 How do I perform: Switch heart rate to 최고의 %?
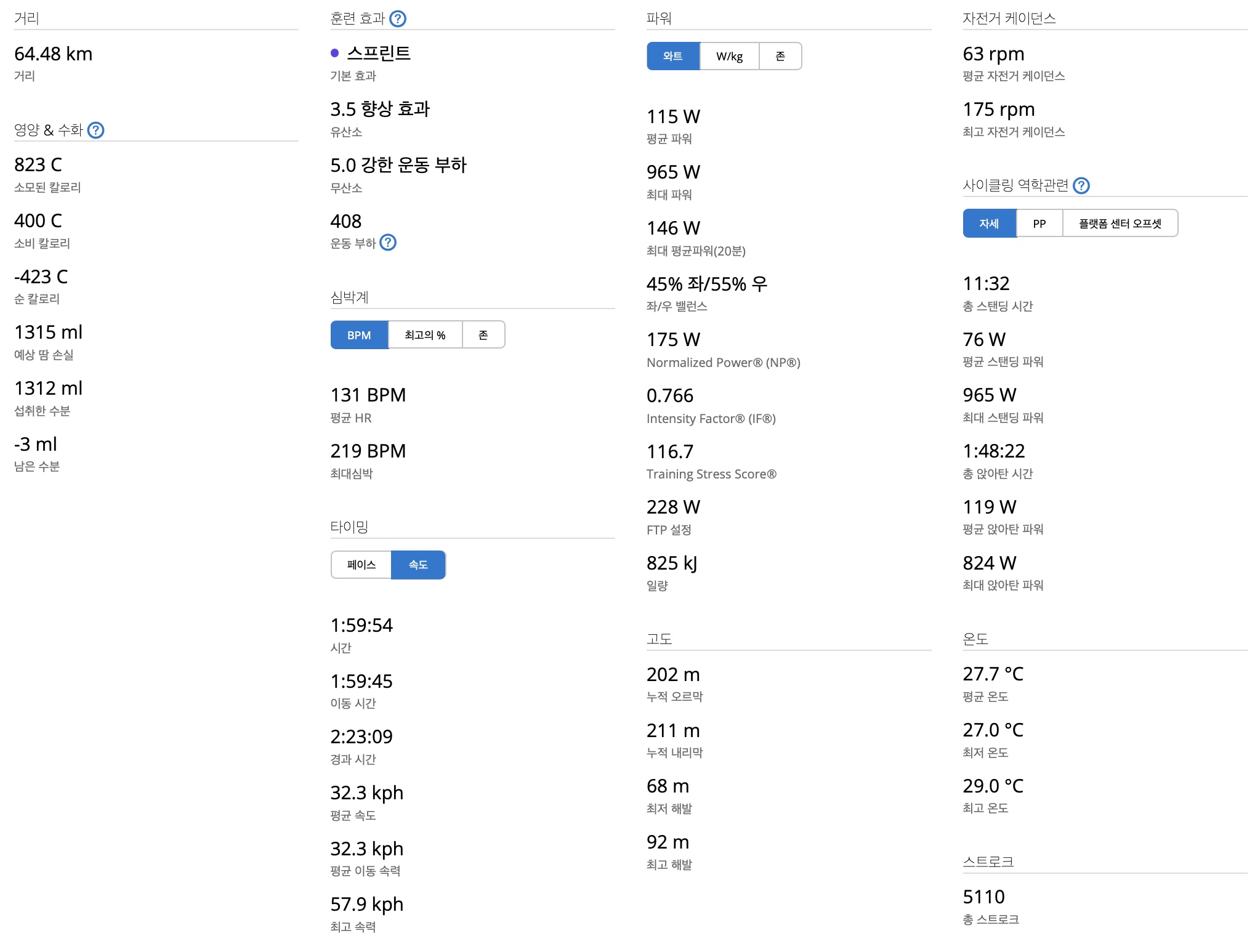point(425,335)
